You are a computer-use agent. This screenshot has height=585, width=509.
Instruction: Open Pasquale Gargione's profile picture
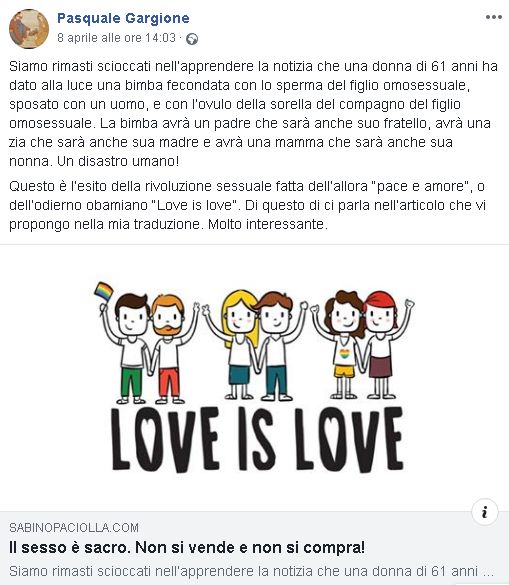point(29,29)
